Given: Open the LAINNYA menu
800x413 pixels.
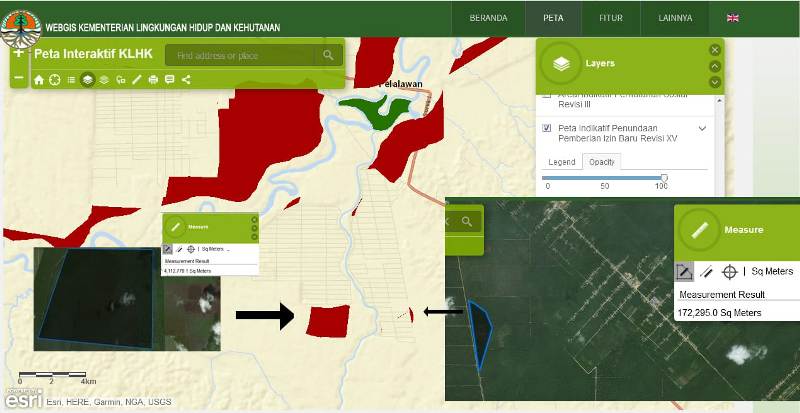Looking at the screenshot, I should click(x=675, y=18).
